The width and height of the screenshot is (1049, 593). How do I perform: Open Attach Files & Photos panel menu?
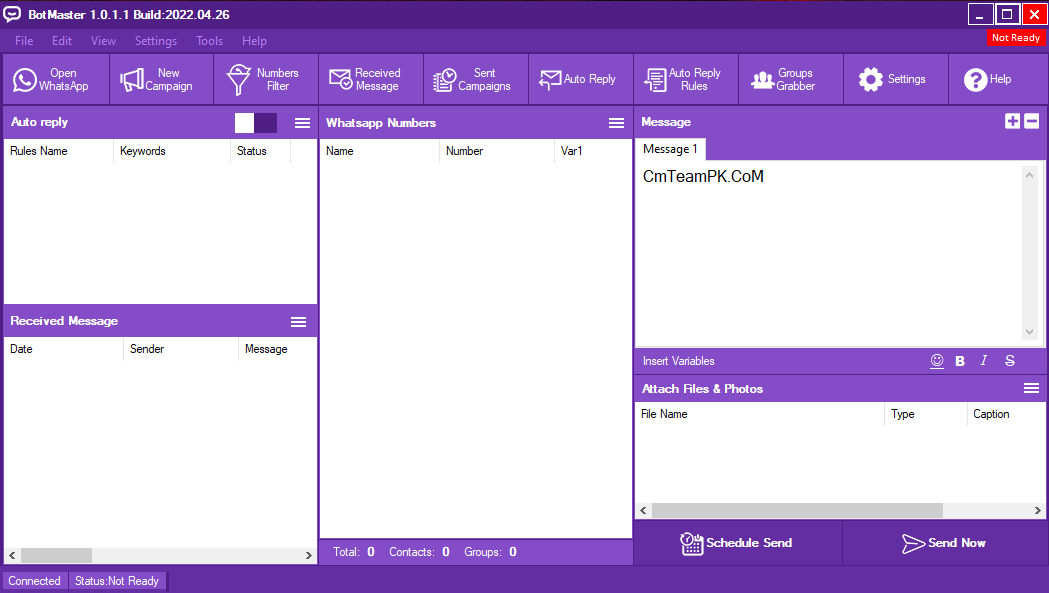pos(1031,388)
